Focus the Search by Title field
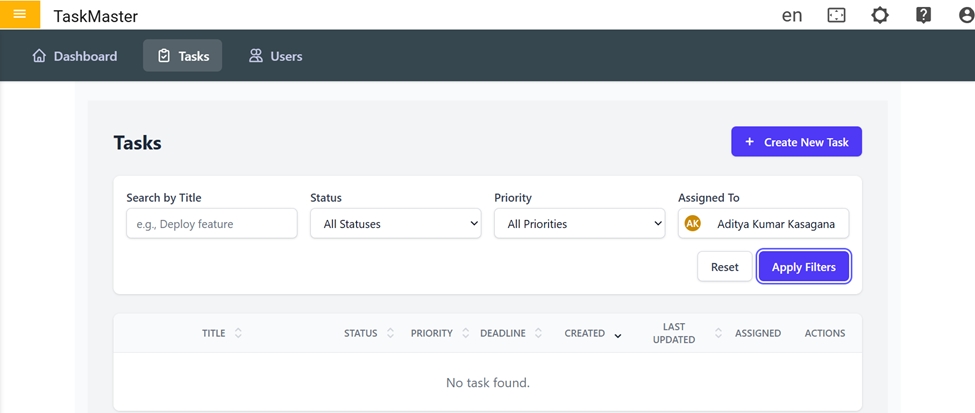The width and height of the screenshot is (975, 413). pyautogui.click(x=212, y=224)
